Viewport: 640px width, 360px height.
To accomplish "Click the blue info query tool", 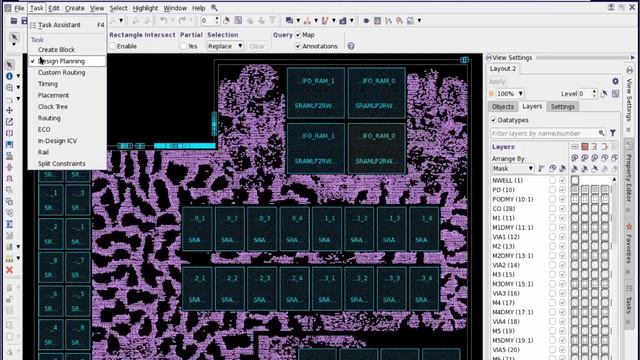I will pyautogui.click(x=9, y=76).
